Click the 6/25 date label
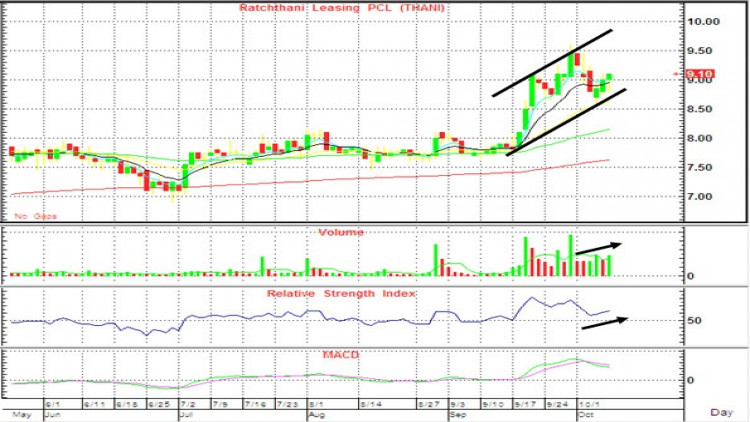This screenshot has height=422, width=750. click(159, 404)
